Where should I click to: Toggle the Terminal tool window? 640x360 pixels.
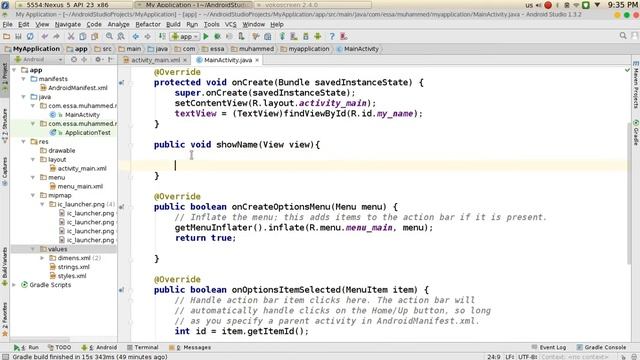click(142, 347)
